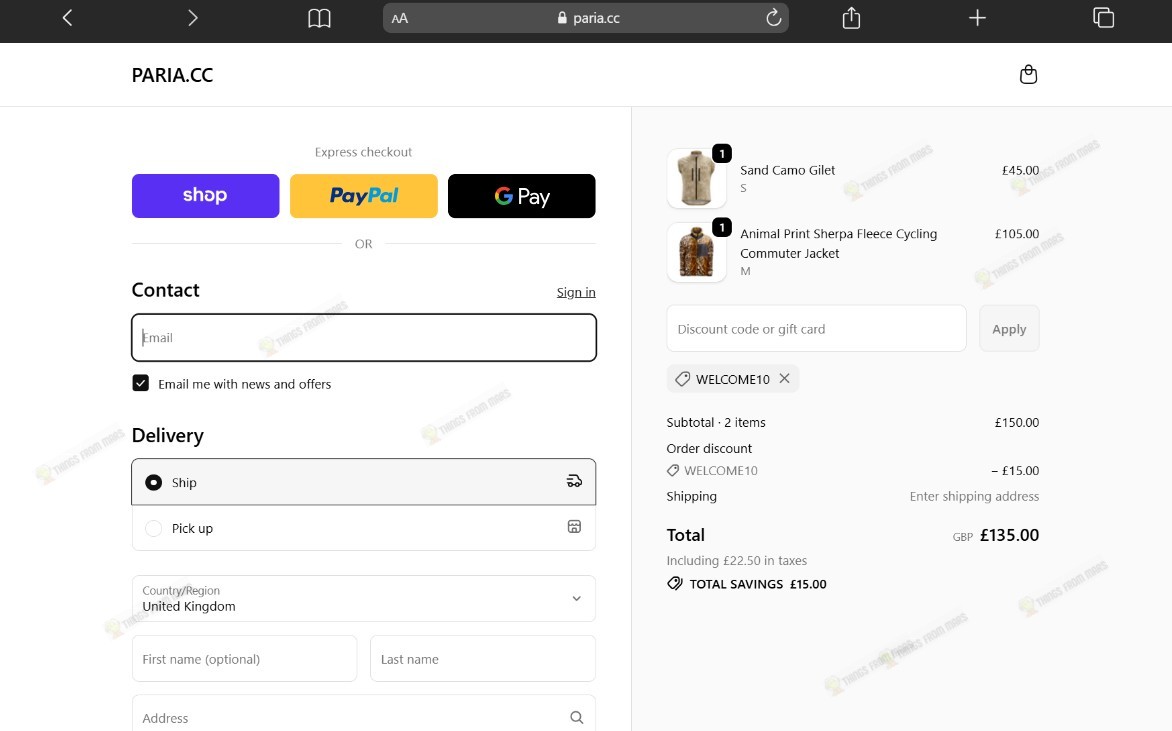Image resolution: width=1172 pixels, height=731 pixels.
Task: Click the address search magnifier icon
Action: point(576,718)
